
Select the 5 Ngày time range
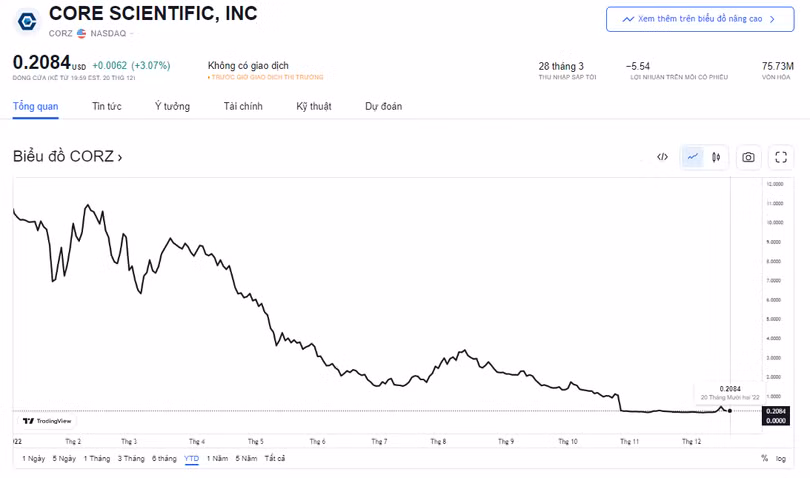click(x=64, y=458)
